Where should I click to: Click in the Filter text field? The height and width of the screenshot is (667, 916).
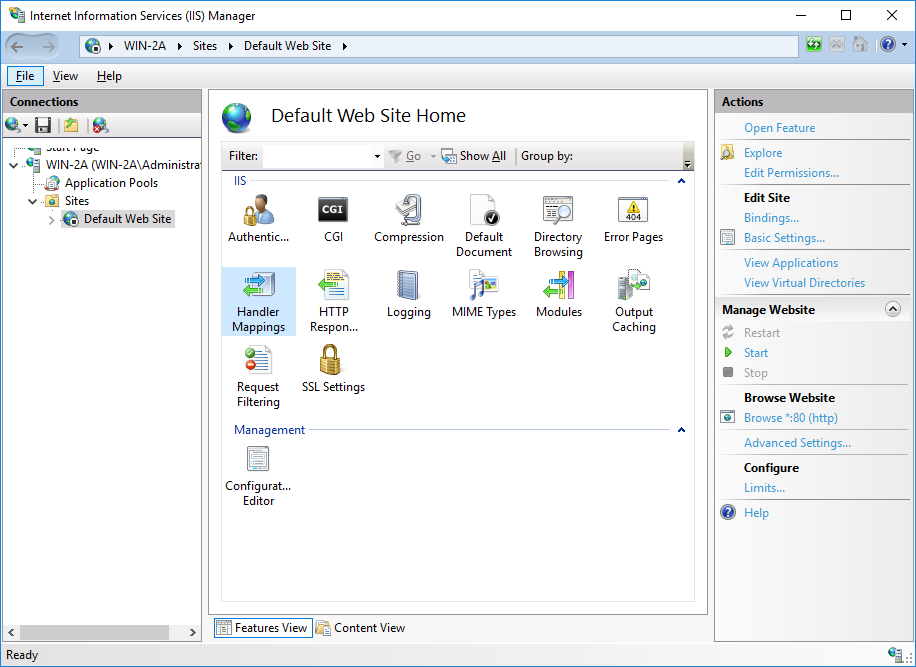[316, 156]
